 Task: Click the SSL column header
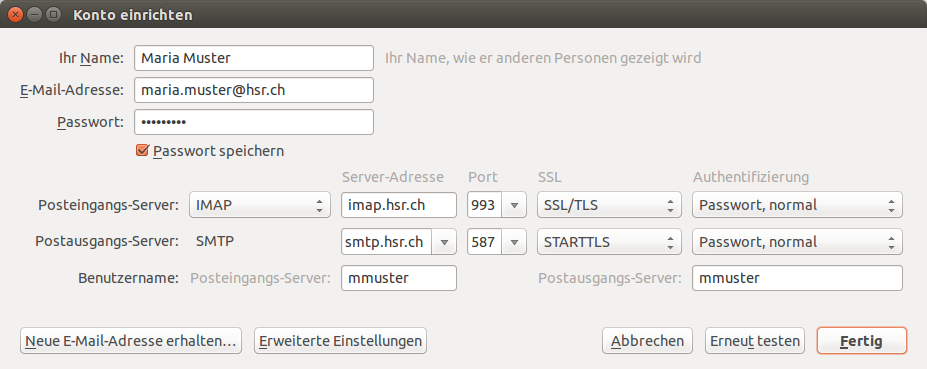[549, 177]
